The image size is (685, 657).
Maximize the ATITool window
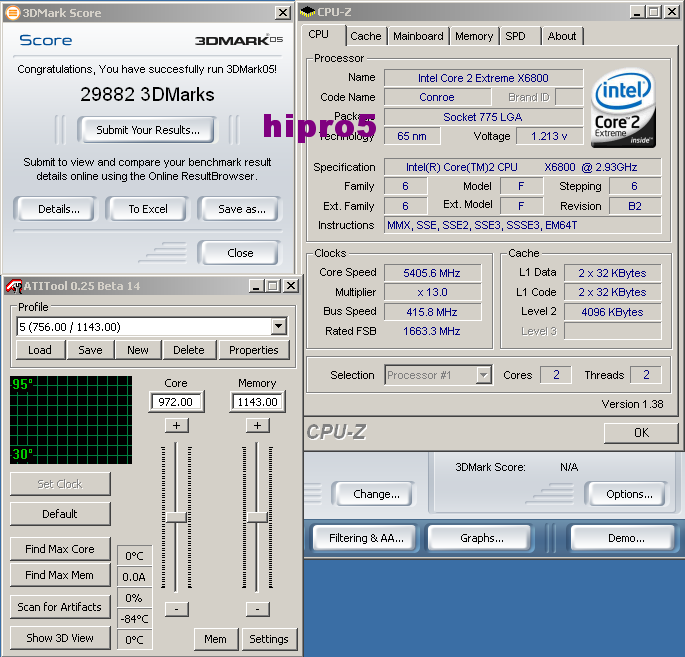click(x=273, y=286)
